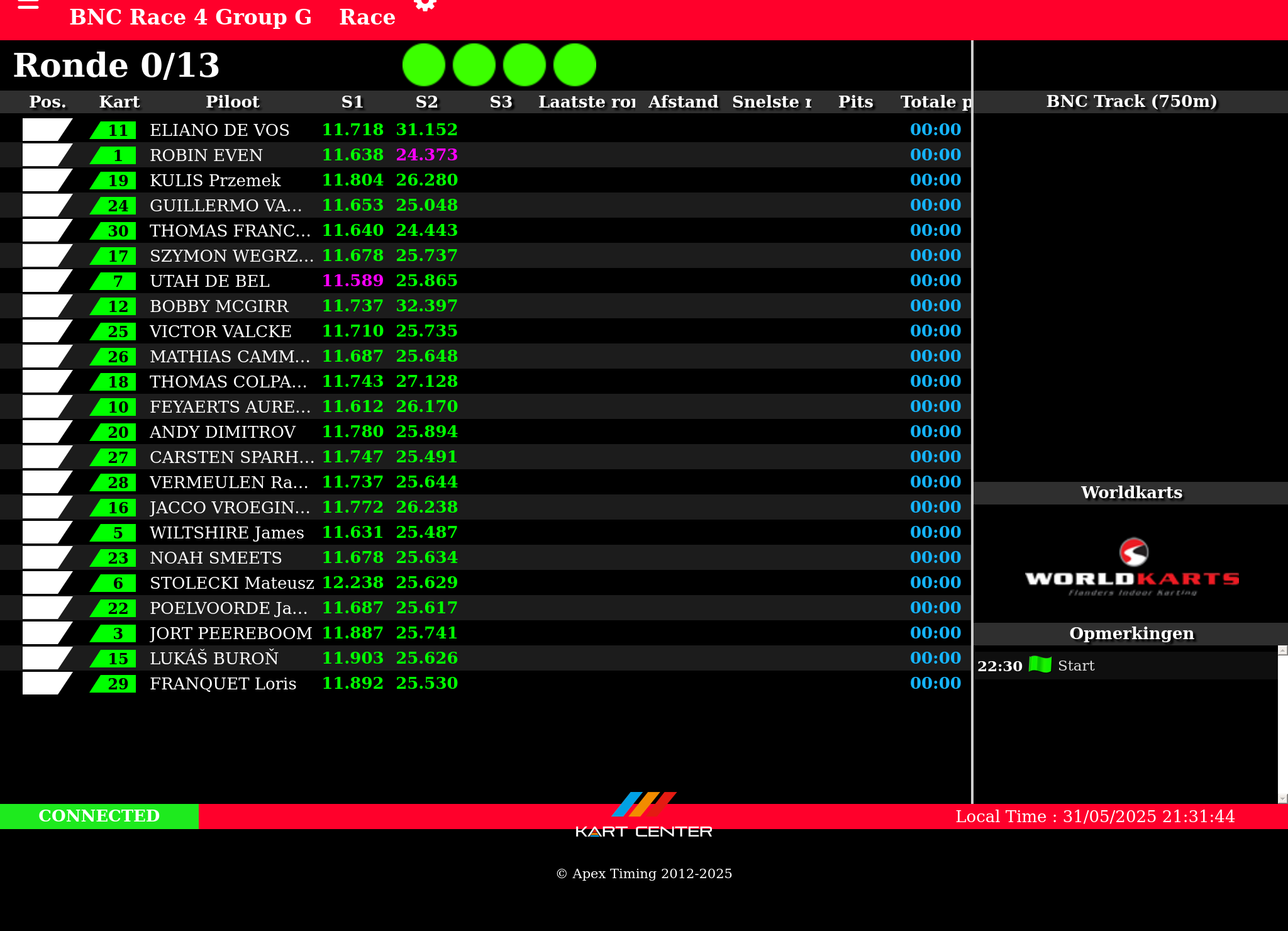Click the last green start light
This screenshot has width=1288, height=931.
click(x=575, y=65)
